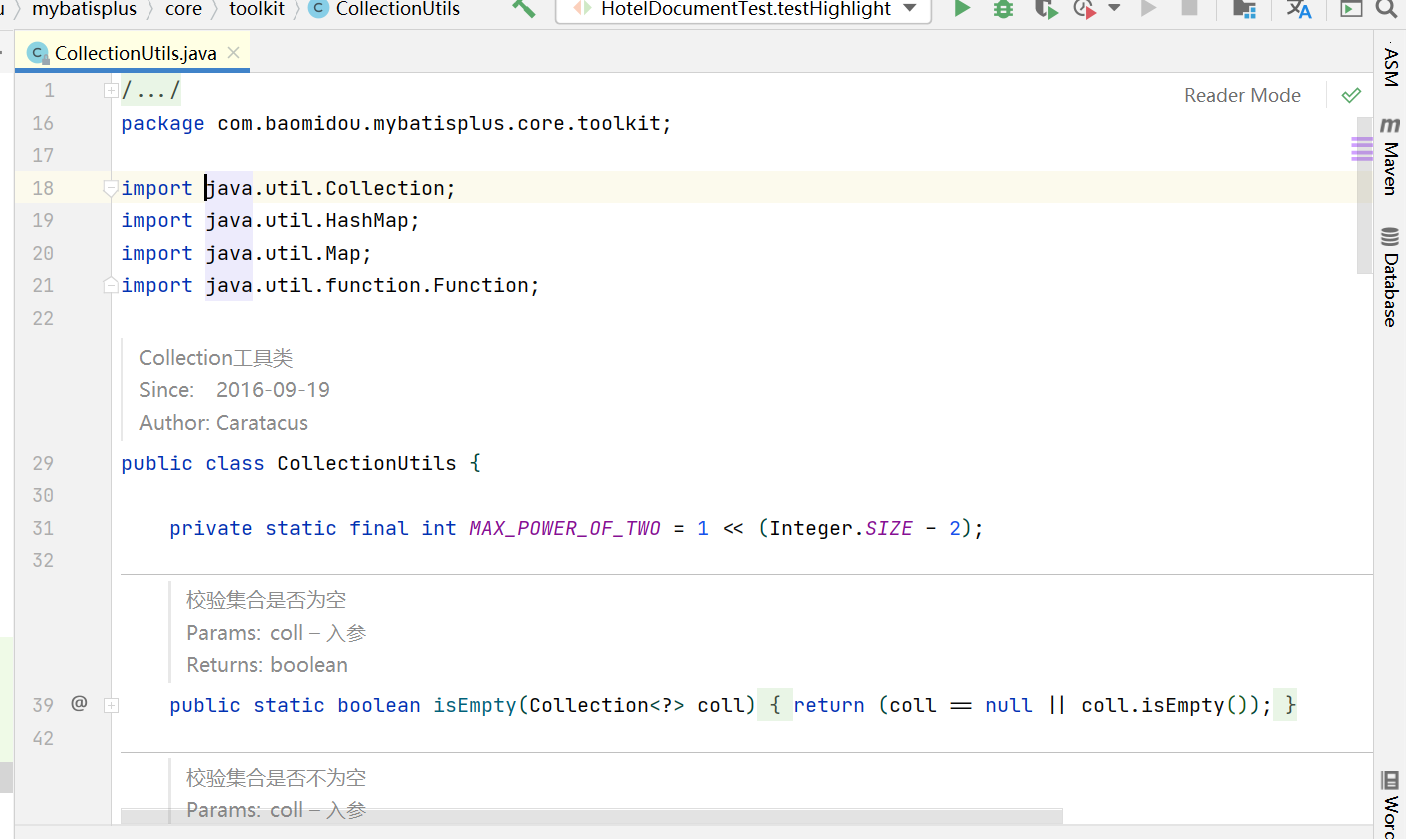Collapse the imports fold marker at line 18

110,188
